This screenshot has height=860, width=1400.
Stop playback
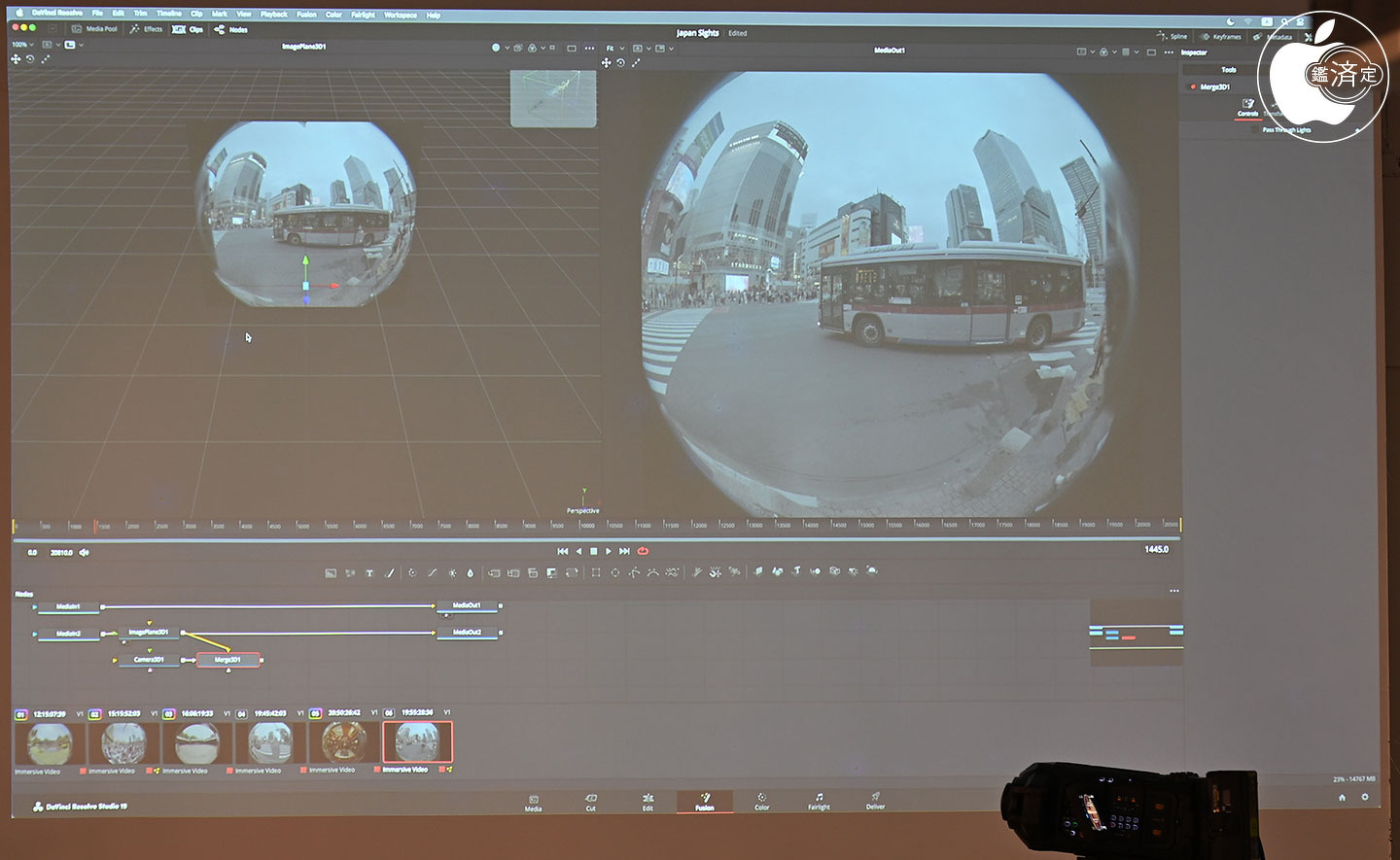(x=594, y=551)
